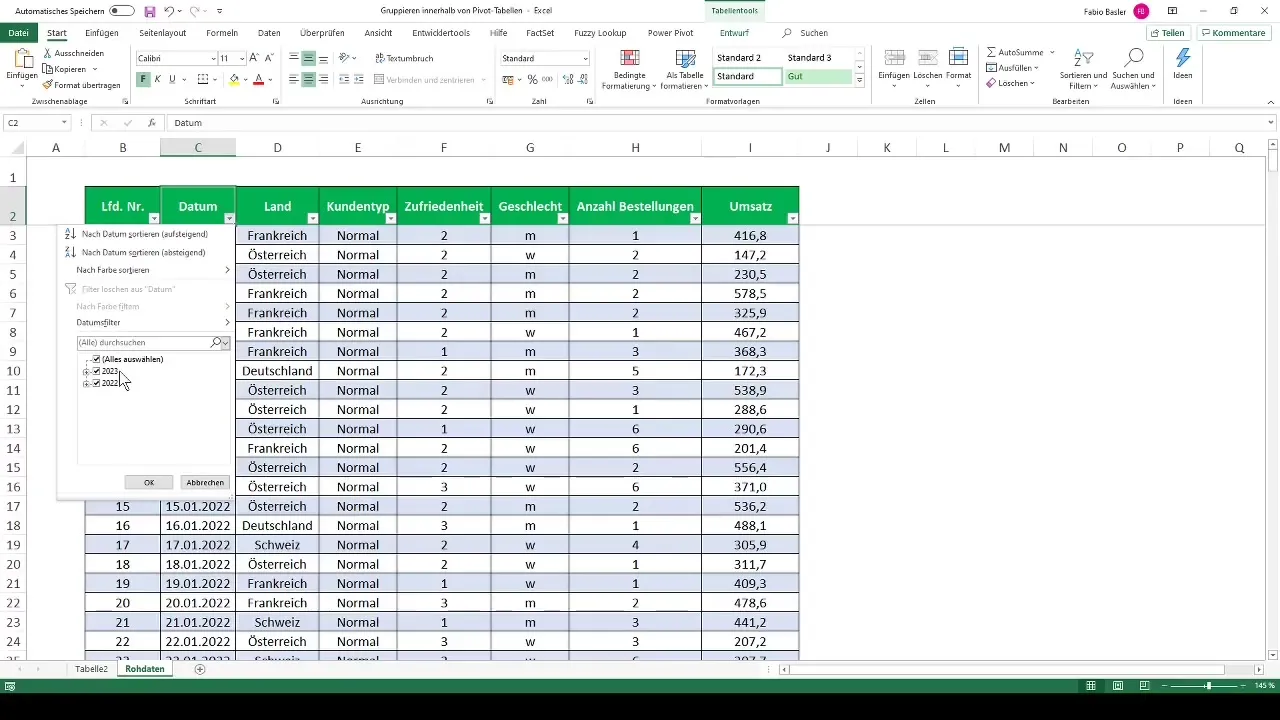
Task: Click the Einfügen cells icon
Action: coord(895,57)
